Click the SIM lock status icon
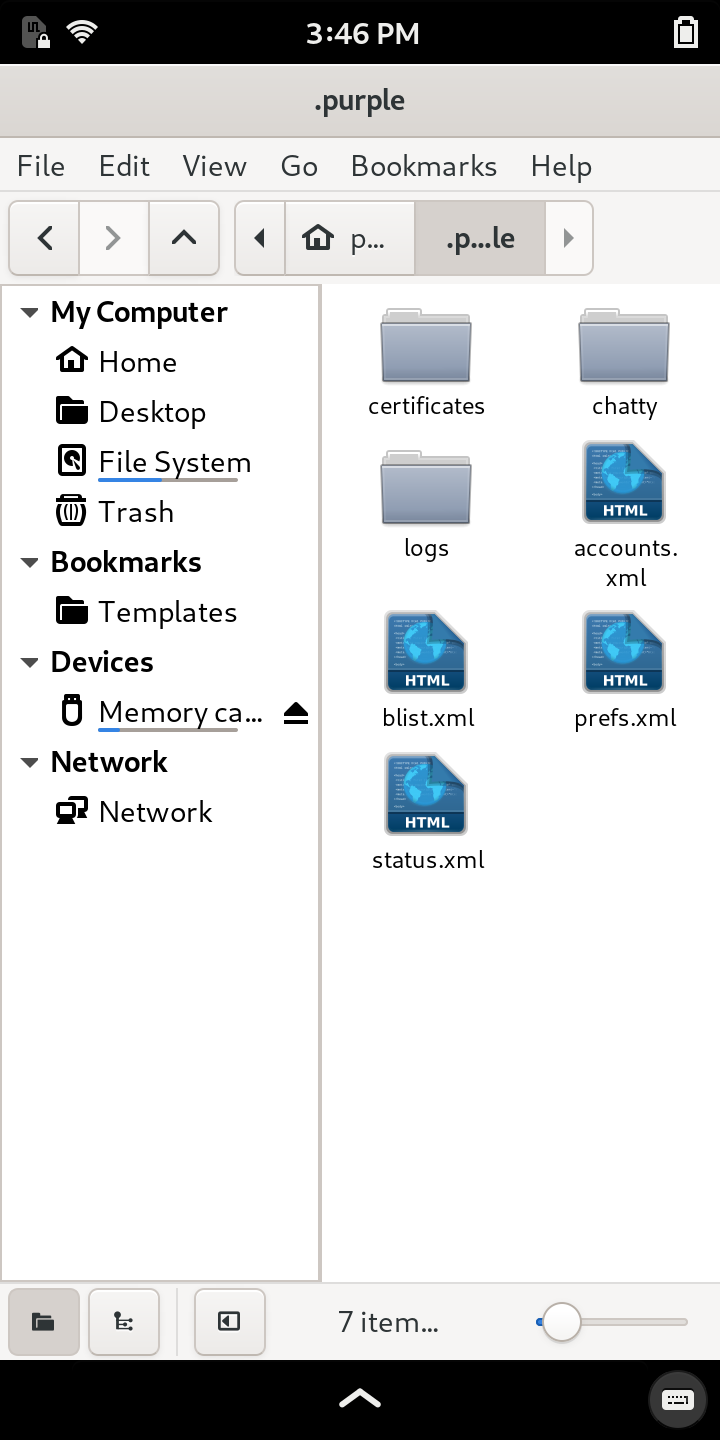This screenshot has height=1440, width=720. click(36, 33)
